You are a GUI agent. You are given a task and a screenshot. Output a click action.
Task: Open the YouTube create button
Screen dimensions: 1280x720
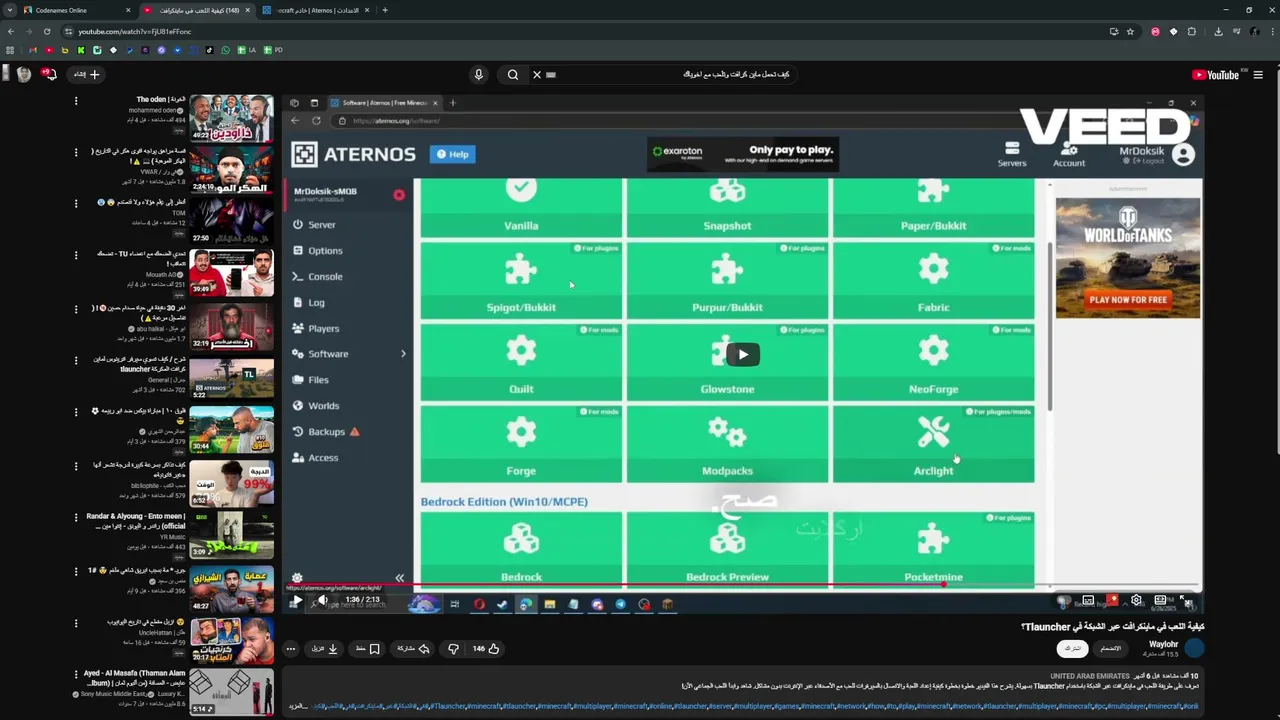(86, 74)
